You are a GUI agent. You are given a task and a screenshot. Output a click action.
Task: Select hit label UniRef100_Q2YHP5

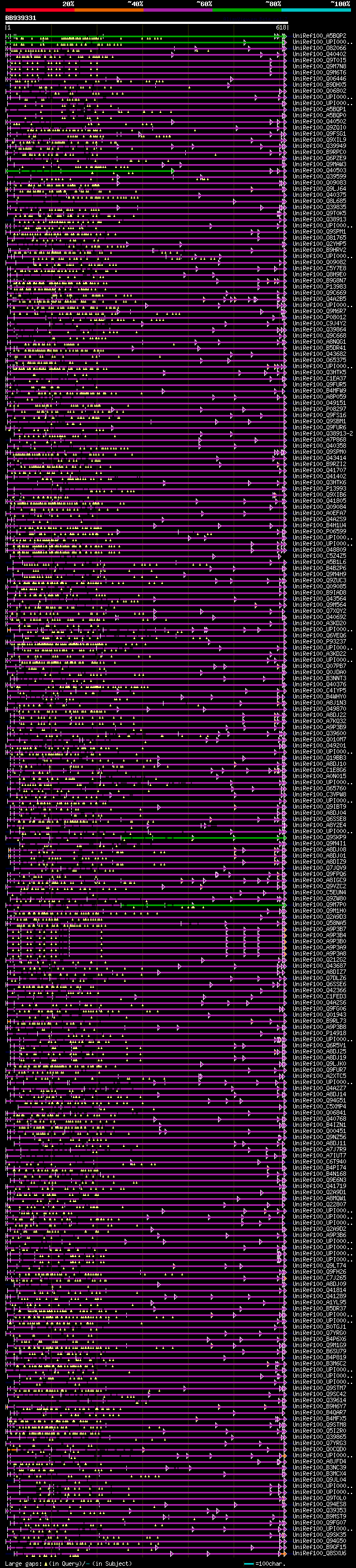pyautogui.click(x=319, y=244)
